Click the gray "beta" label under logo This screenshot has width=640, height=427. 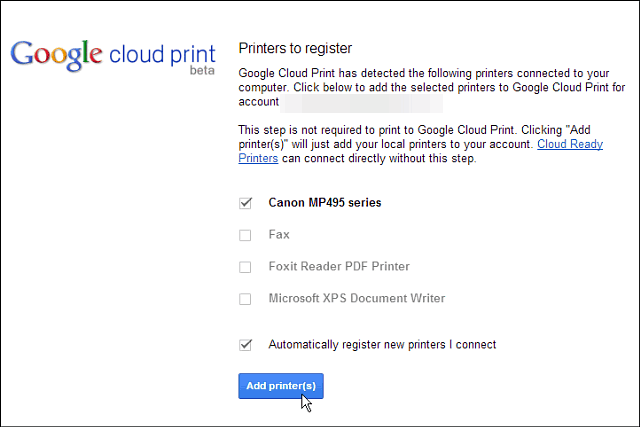click(x=202, y=70)
